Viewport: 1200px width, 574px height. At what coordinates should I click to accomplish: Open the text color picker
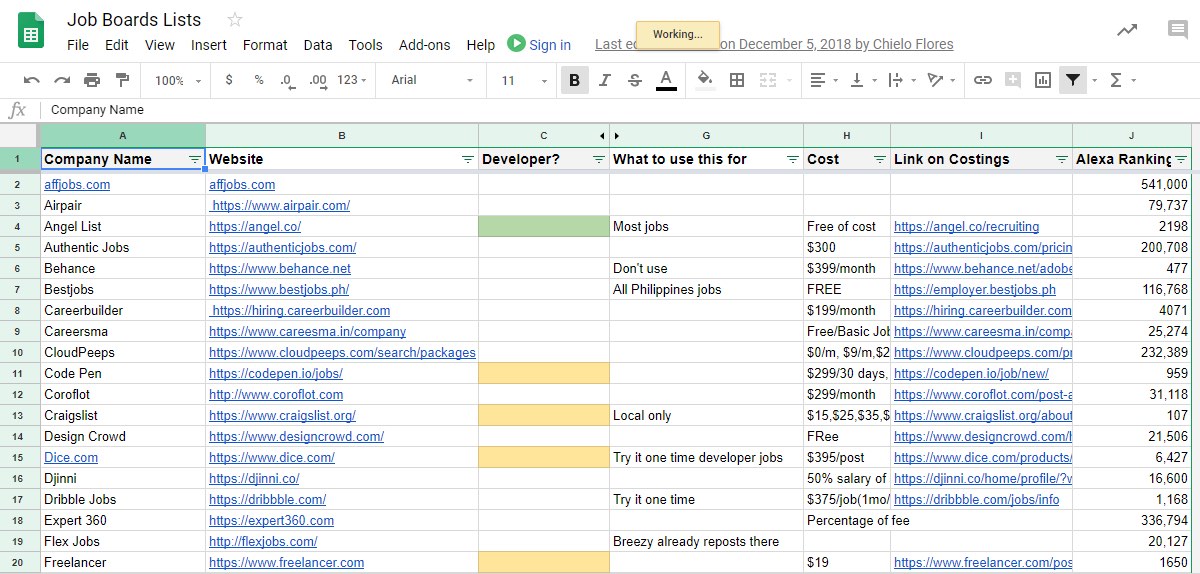(x=666, y=80)
